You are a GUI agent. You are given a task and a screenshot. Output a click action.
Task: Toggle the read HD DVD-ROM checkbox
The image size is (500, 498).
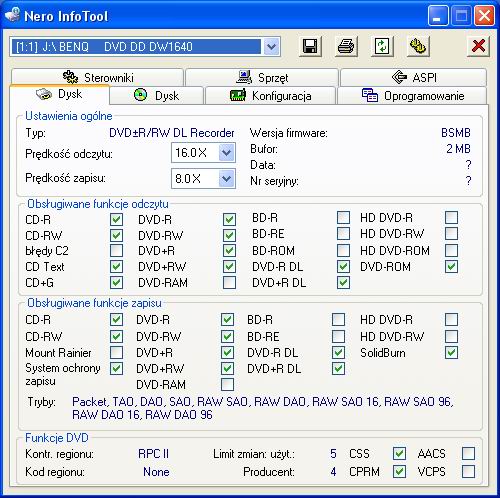(x=451, y=250)
